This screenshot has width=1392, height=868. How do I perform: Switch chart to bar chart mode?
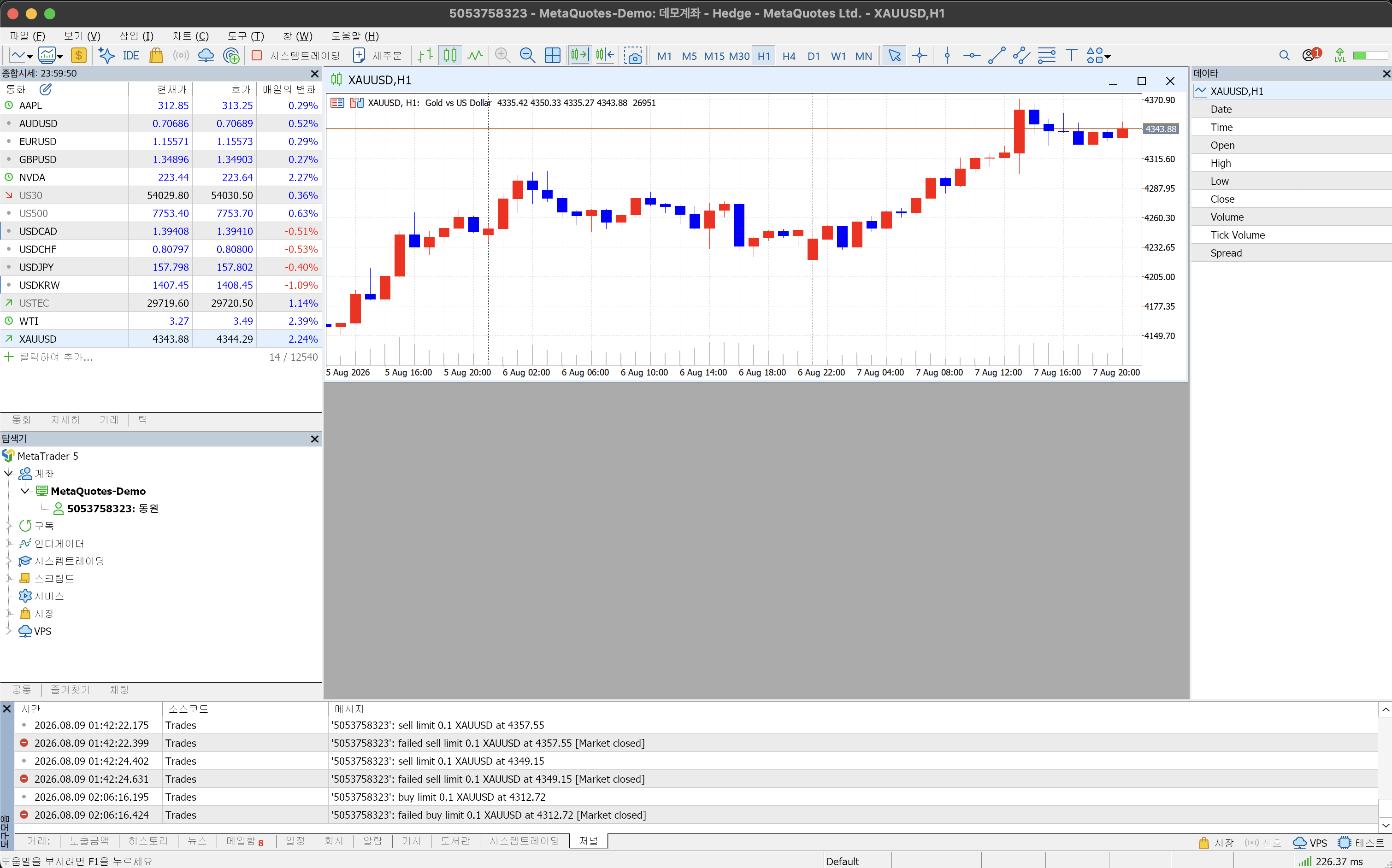pyautogui.click(x=425, y=56)
